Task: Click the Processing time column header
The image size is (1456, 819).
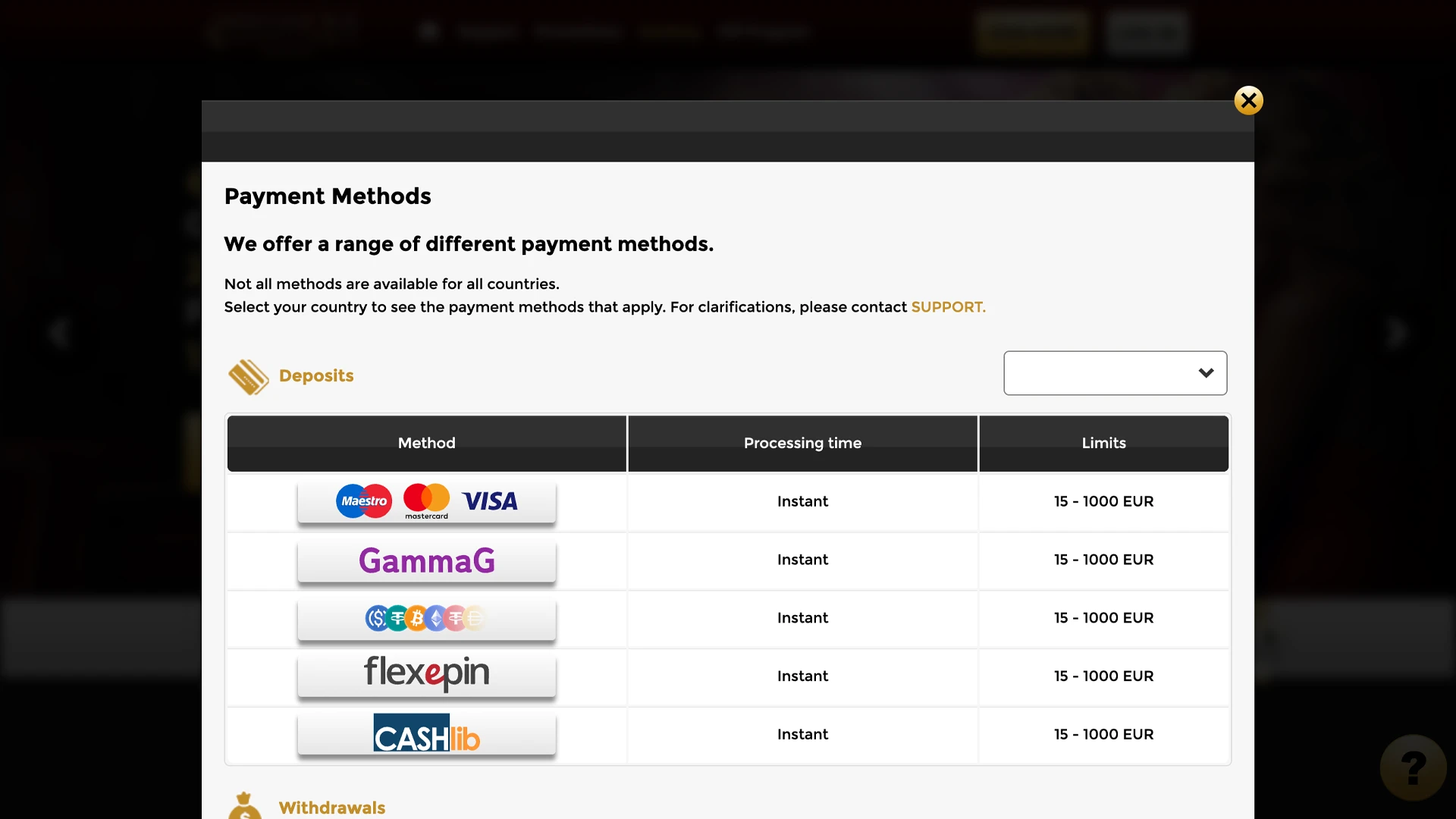Action: click(802, 443)
